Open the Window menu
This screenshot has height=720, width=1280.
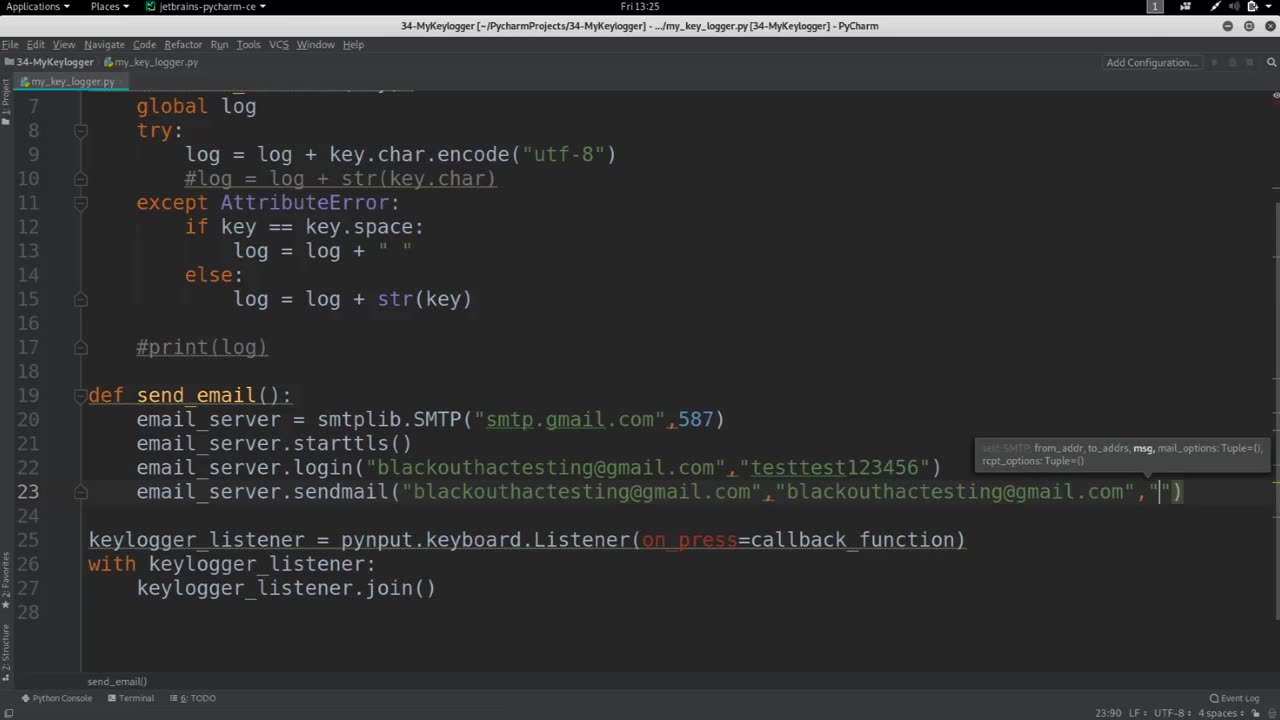[315, 44]
